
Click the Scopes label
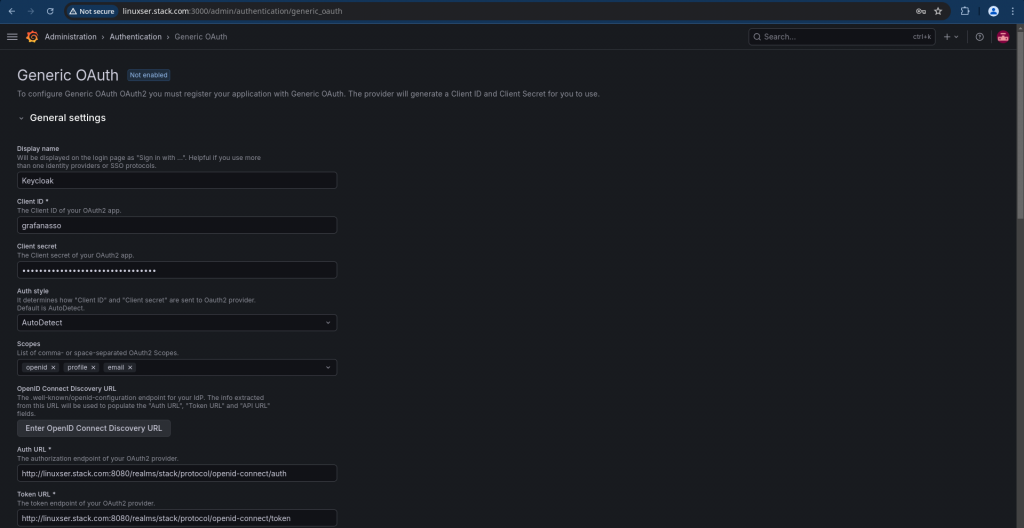coord(29,344)
